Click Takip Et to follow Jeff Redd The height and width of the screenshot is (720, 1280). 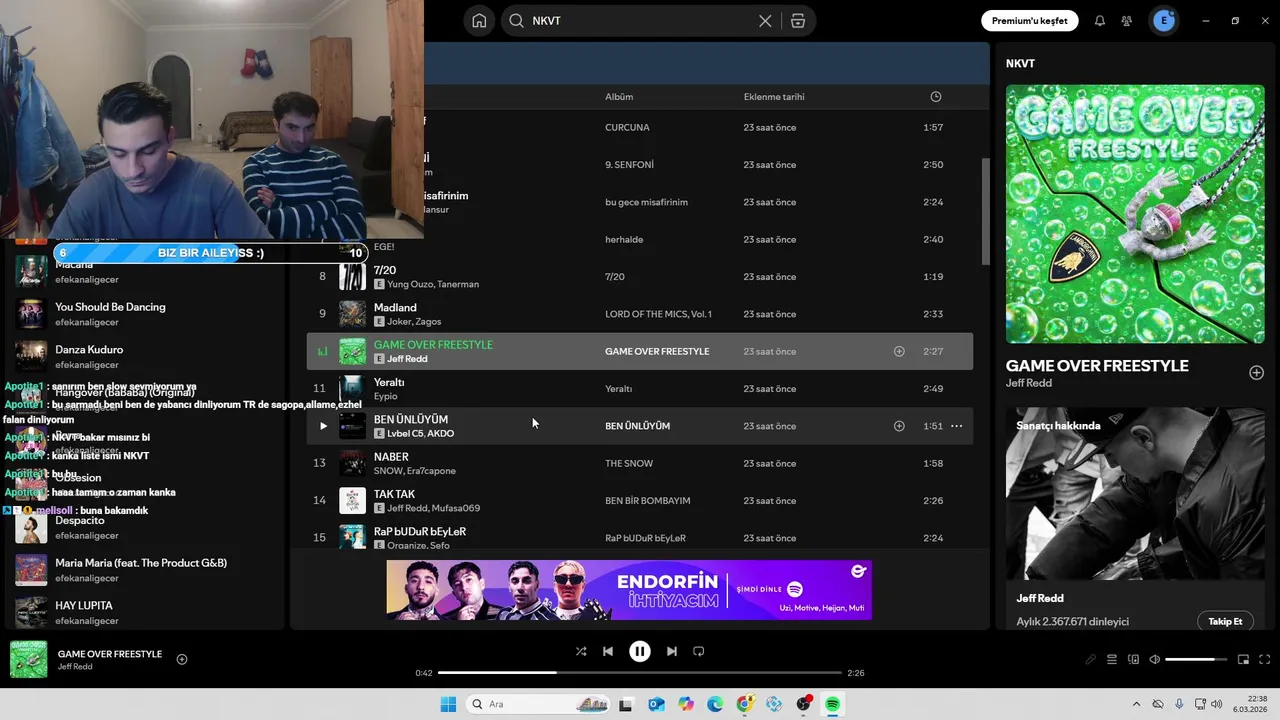tap(1225, 621)
